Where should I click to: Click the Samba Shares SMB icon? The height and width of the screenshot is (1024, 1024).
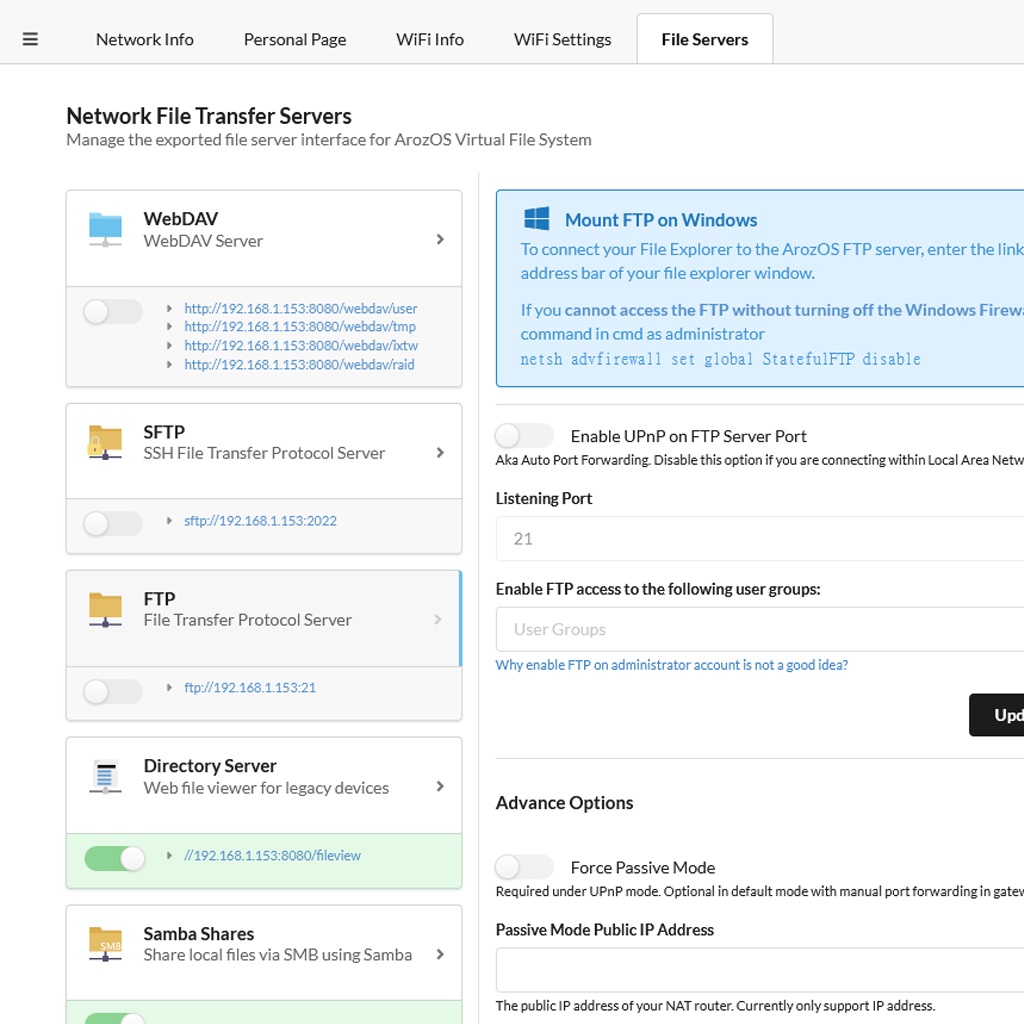coord(105,944)
